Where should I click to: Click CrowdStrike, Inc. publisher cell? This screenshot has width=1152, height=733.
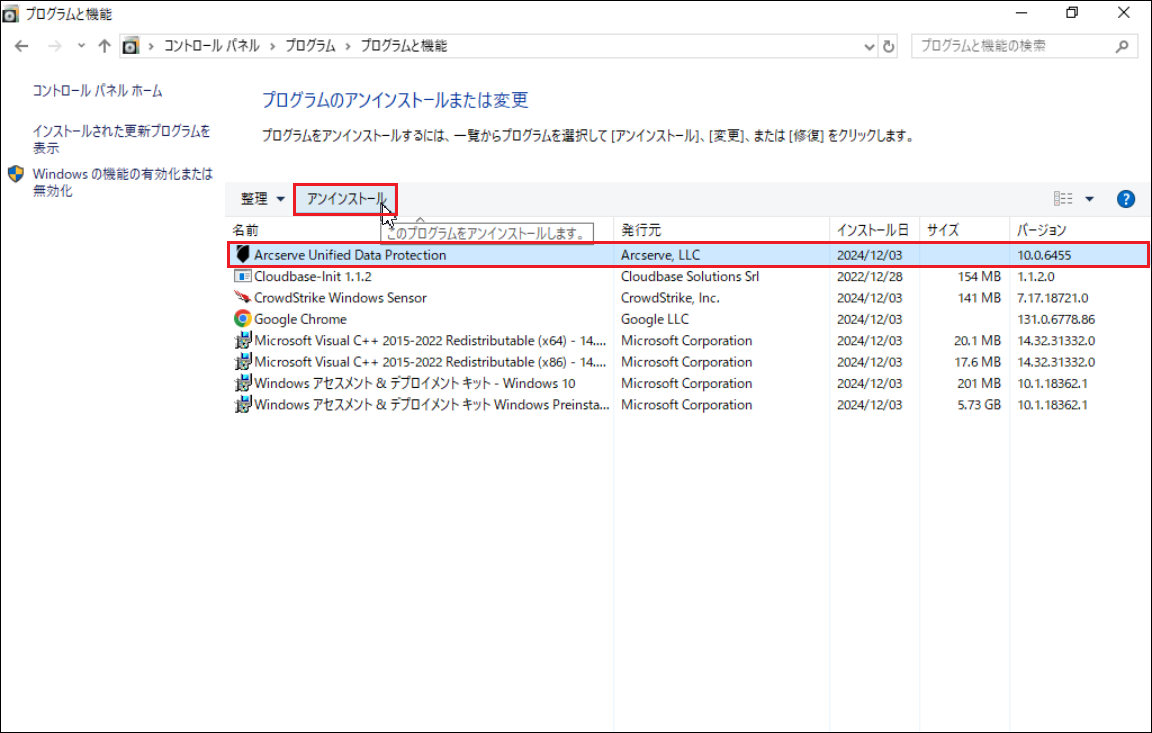tap(669, 298)
